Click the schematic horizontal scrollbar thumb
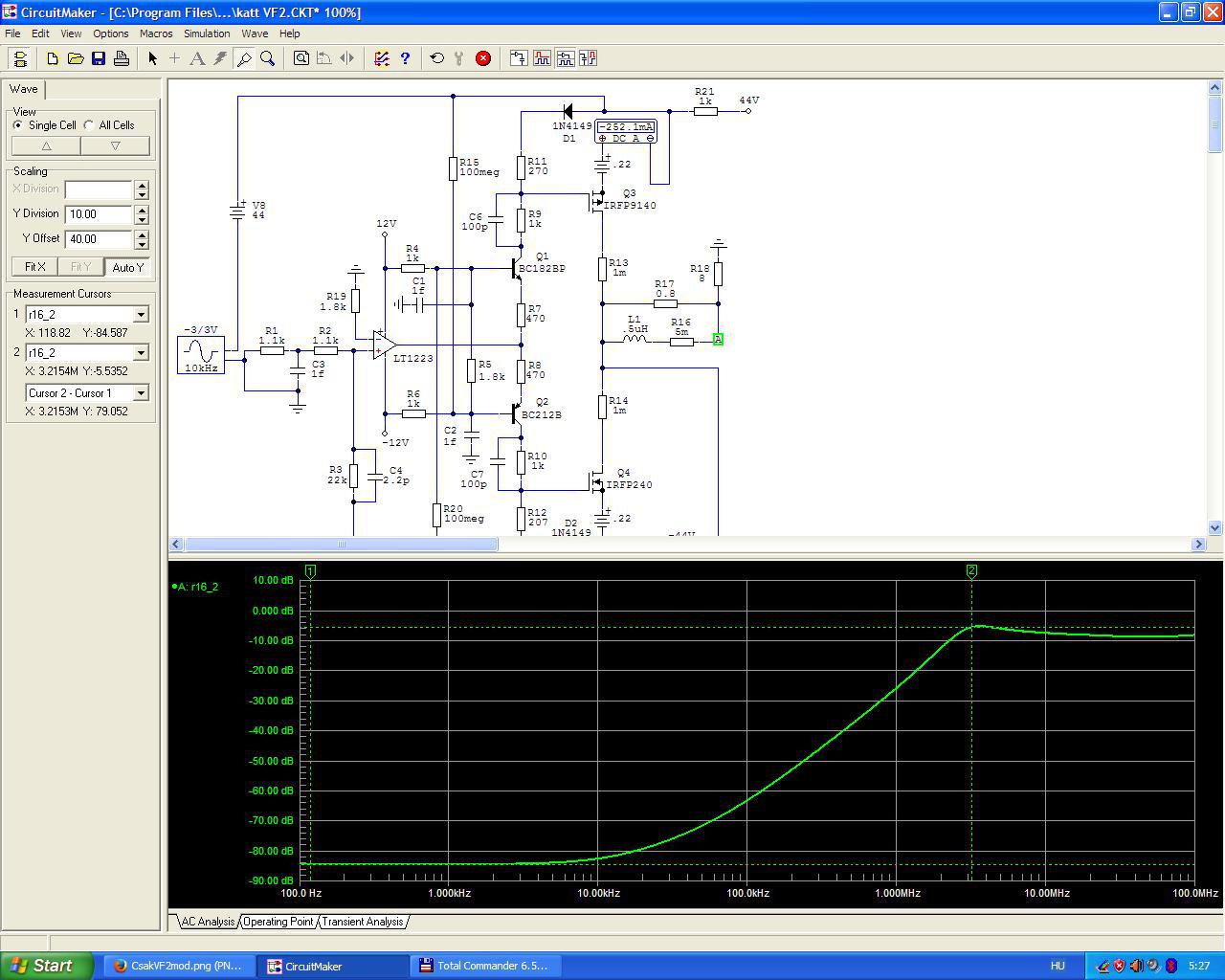The width and height of the screenshot is (1225, 980). pos(341,545)
